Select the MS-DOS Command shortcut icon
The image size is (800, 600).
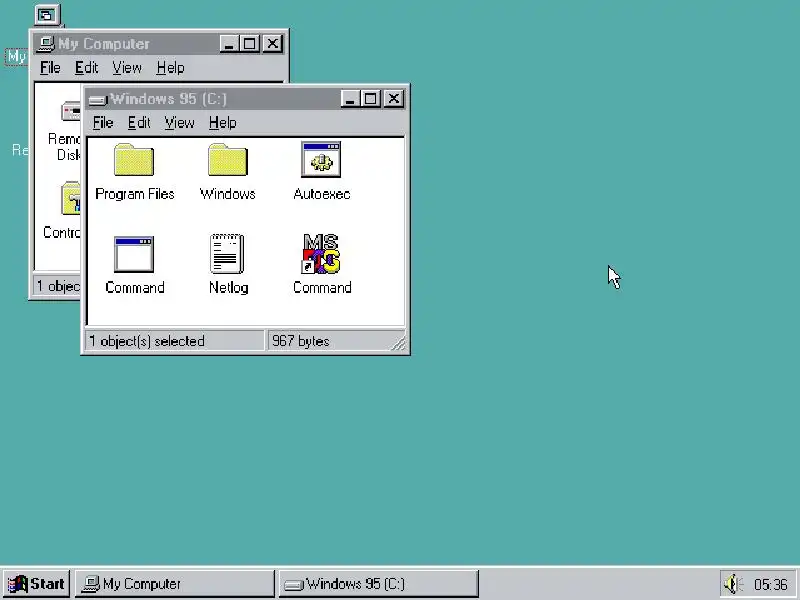[x=321, y=254]
